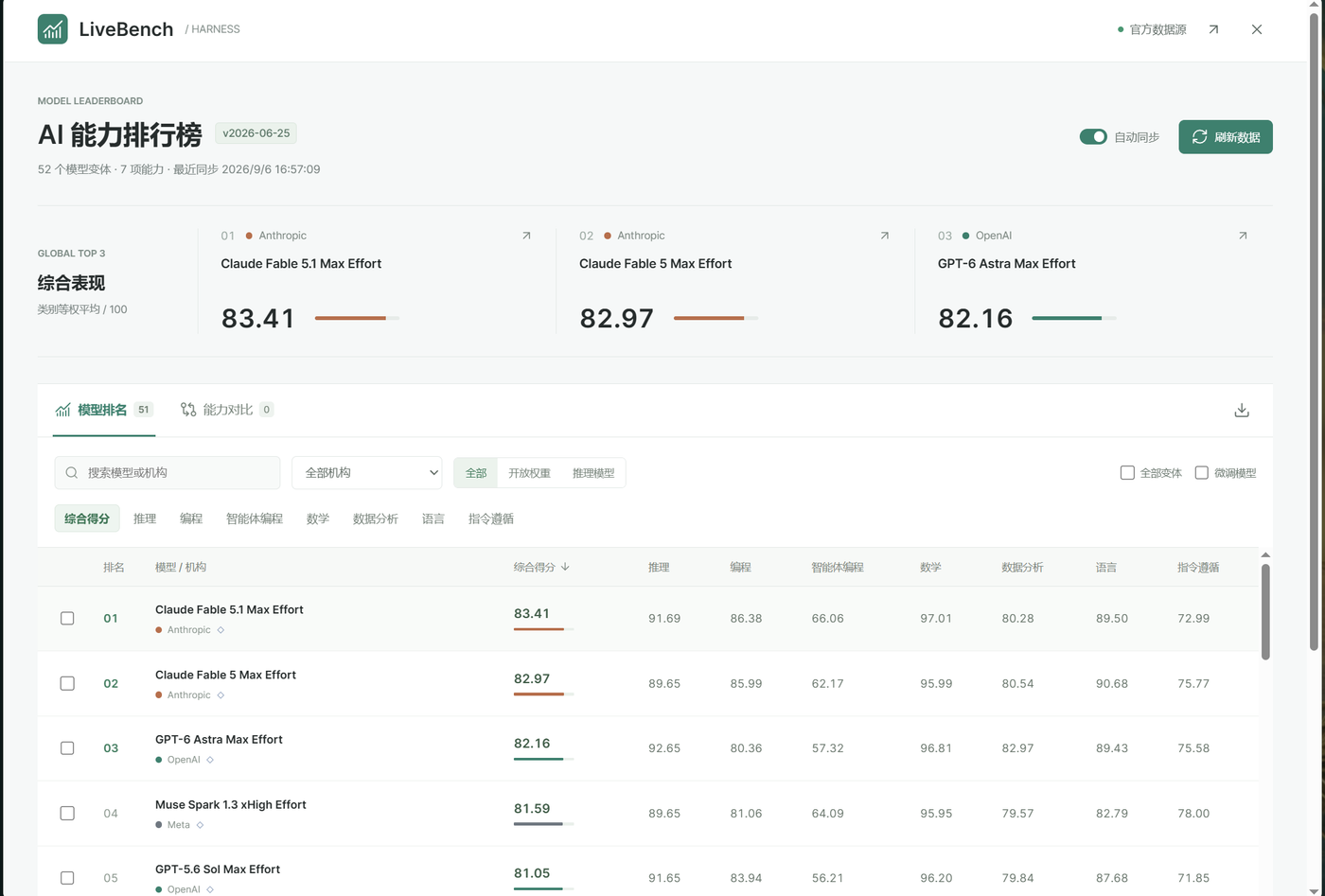Click score bar under 83.41 in top card
The height and width of the screenshot is (896, 1325).
click(x=357, y=318)
